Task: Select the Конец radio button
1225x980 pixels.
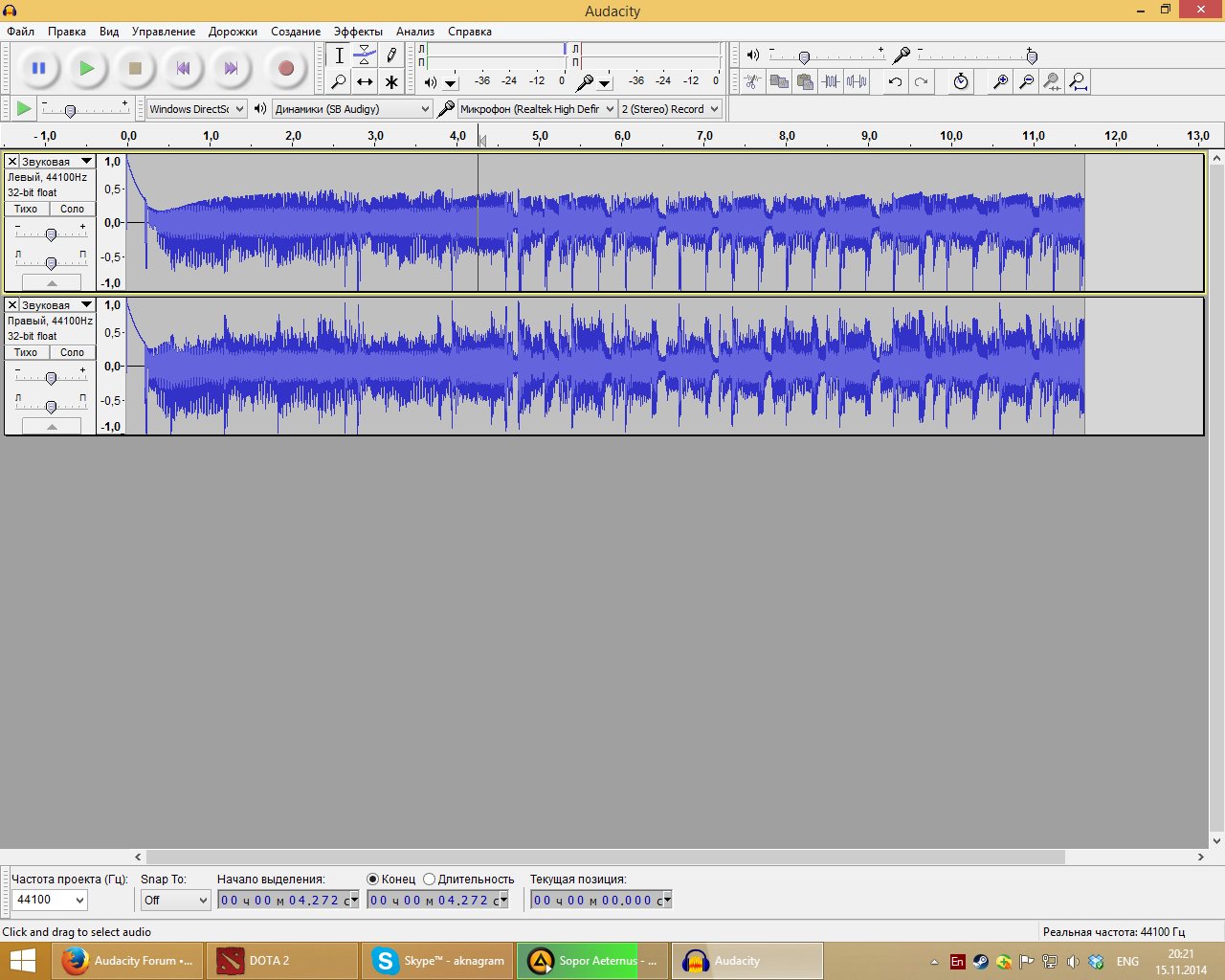Action: (372, 880)
